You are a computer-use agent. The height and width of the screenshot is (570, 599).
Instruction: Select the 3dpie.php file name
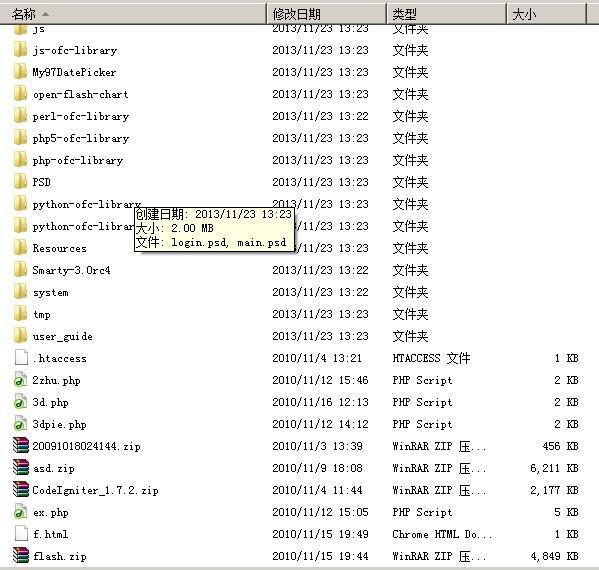60,424
